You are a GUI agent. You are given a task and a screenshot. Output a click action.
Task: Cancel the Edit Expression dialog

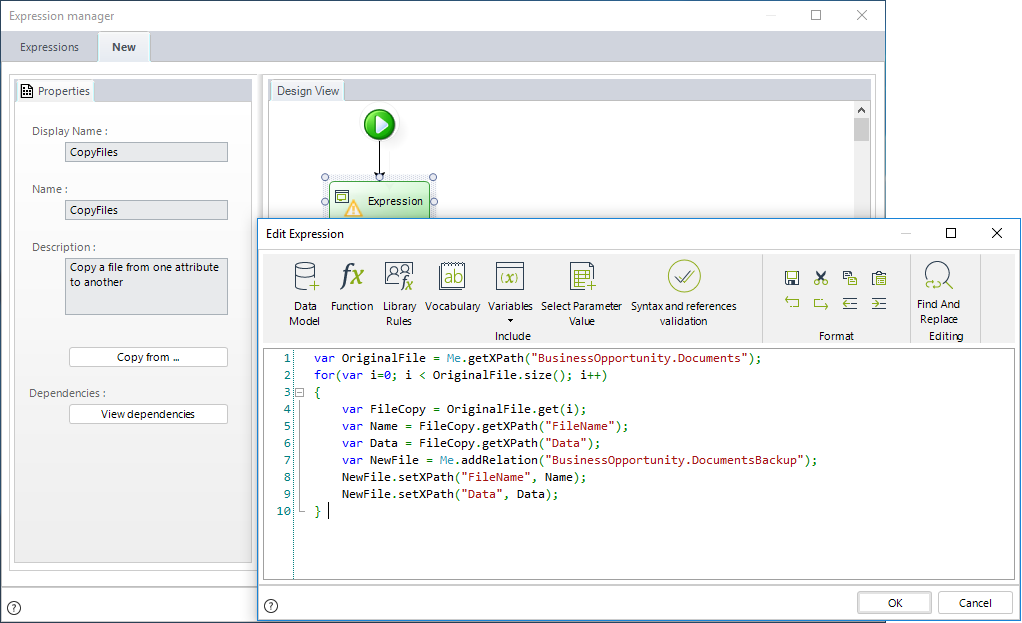pos(975,603)
